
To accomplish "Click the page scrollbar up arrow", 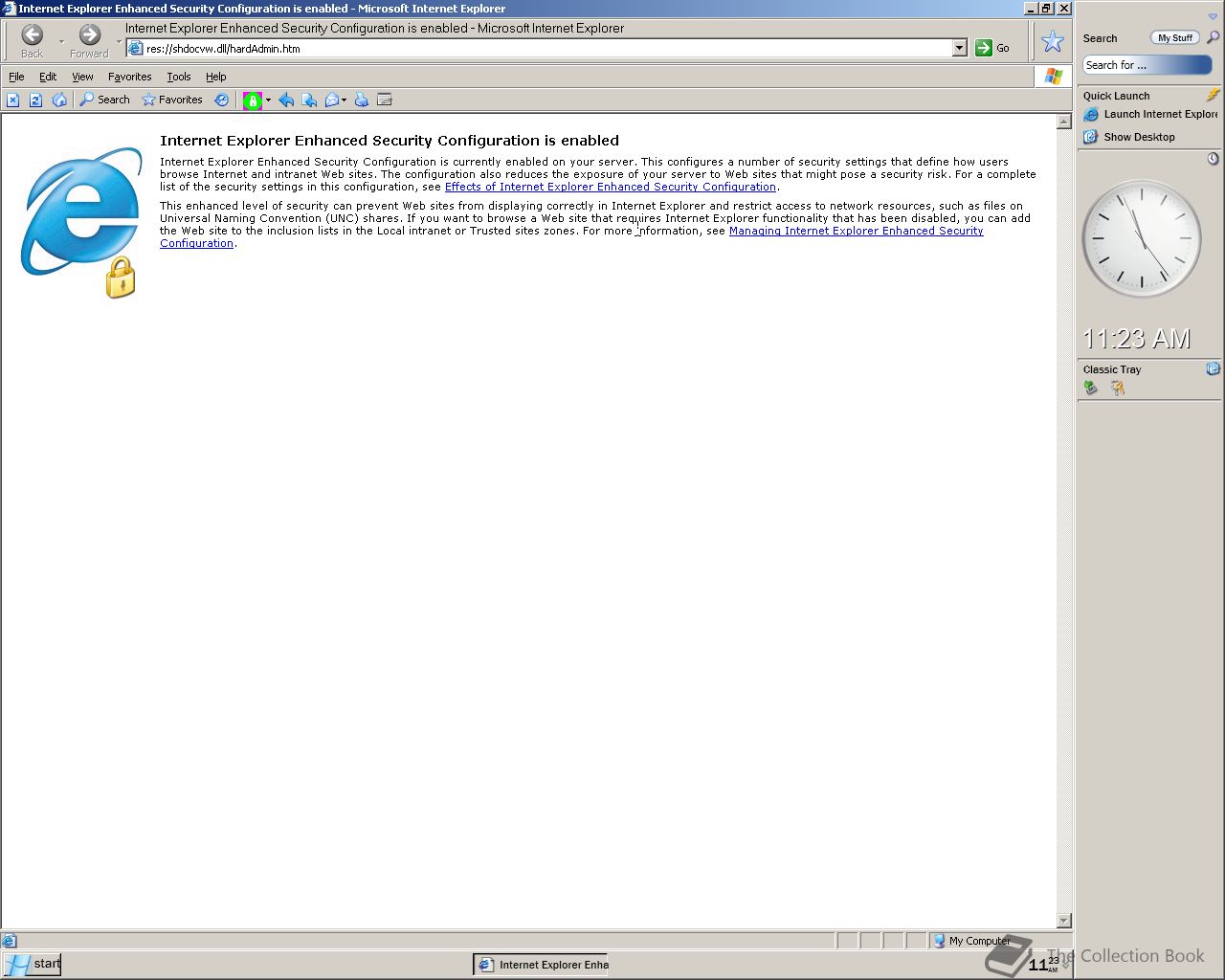I will click(x=1063, y=122).
